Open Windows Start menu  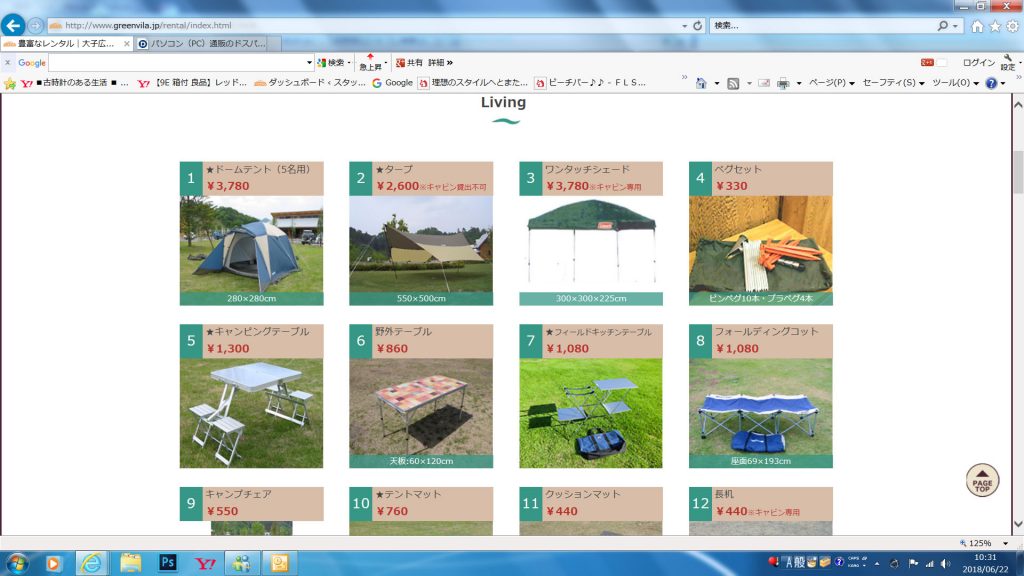[17, 563]
